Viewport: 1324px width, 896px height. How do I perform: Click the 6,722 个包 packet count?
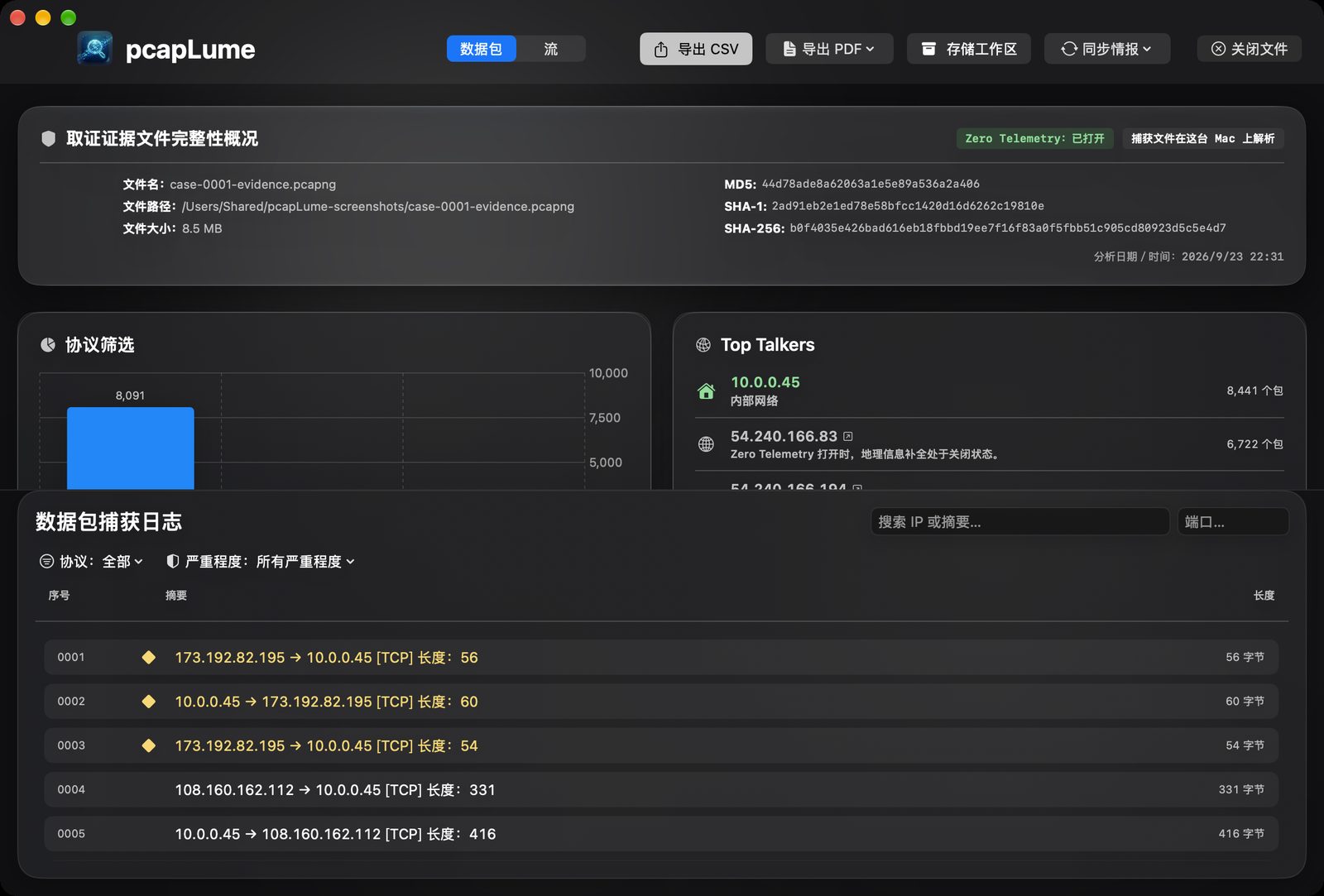coord(1254,444)
